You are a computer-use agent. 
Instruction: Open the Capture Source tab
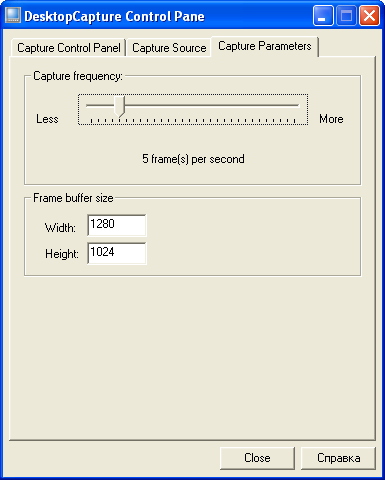pyautogui.click(x=169, y=48)
